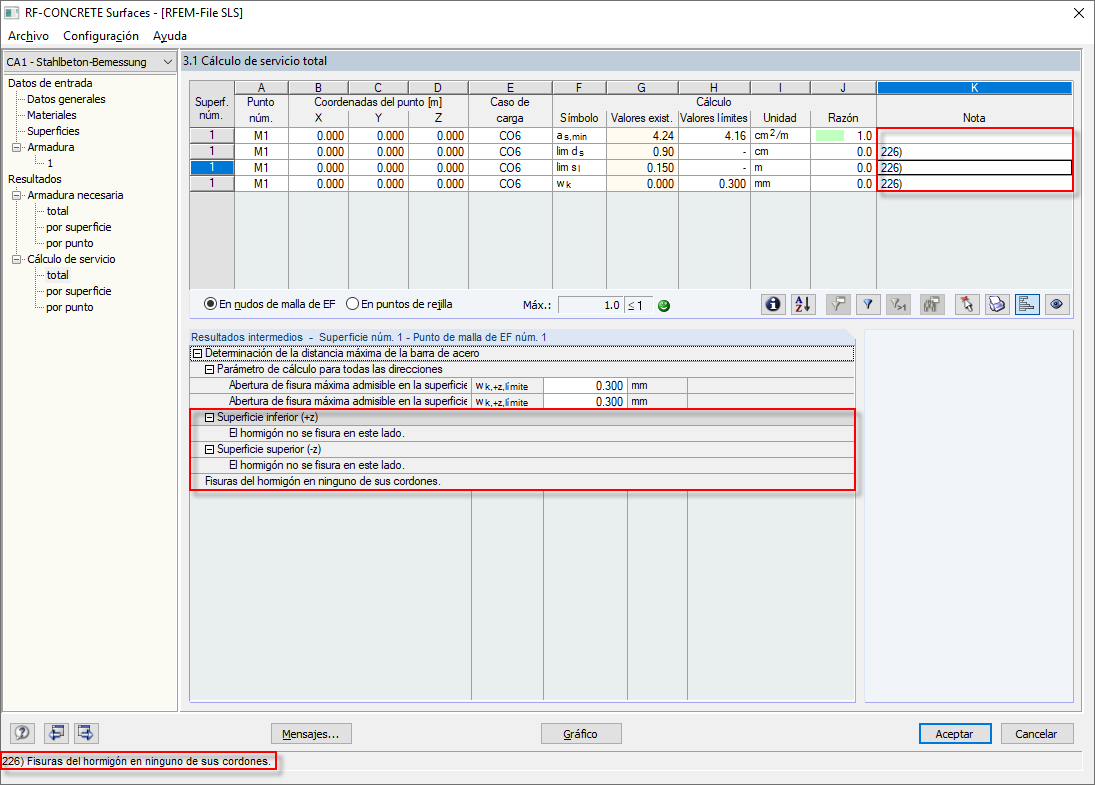The height and width of the screenshot is (785, 1095).
Task: Collapse the 'Superficie inferior (+z)' section
Action: click(209, 418)
